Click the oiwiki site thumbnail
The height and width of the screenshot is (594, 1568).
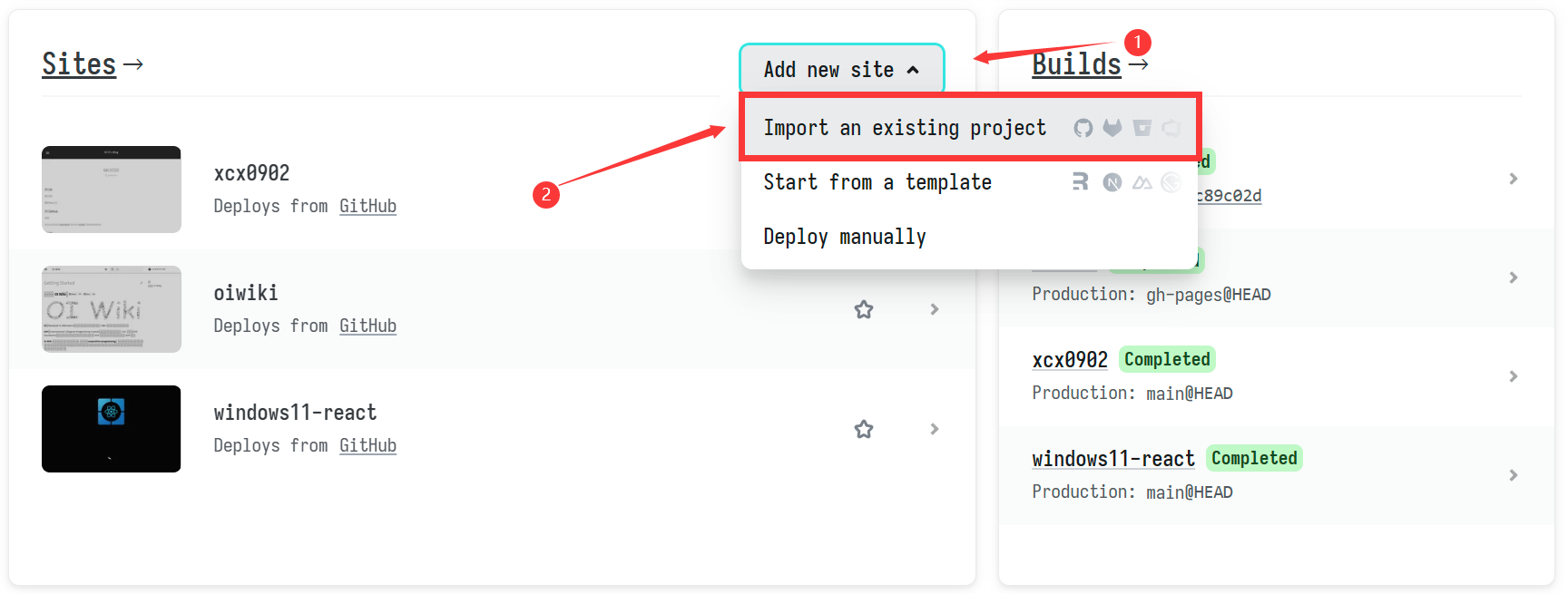pyautogui.click(x=112, y=309)
